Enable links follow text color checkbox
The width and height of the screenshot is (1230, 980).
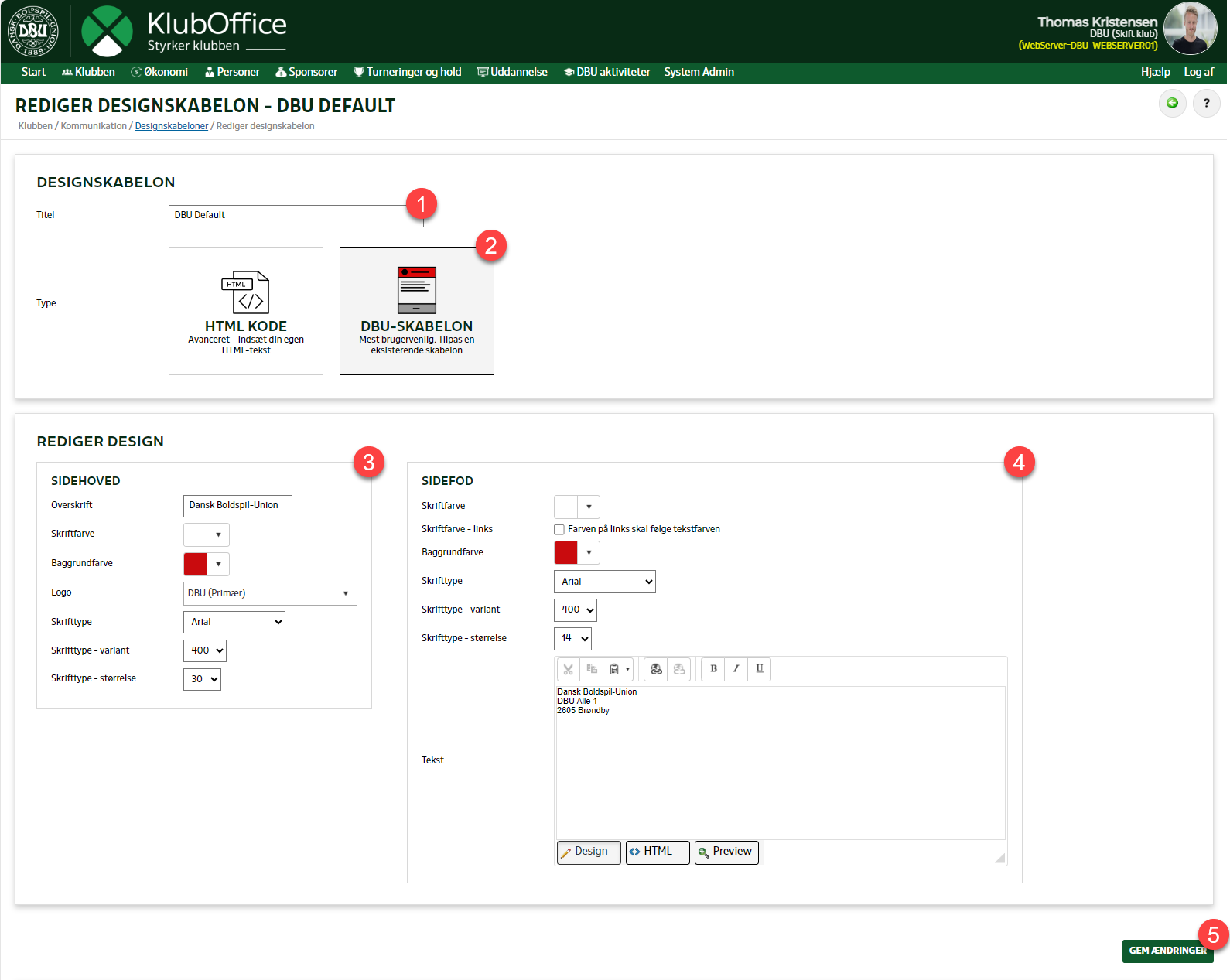pos(559,530)
